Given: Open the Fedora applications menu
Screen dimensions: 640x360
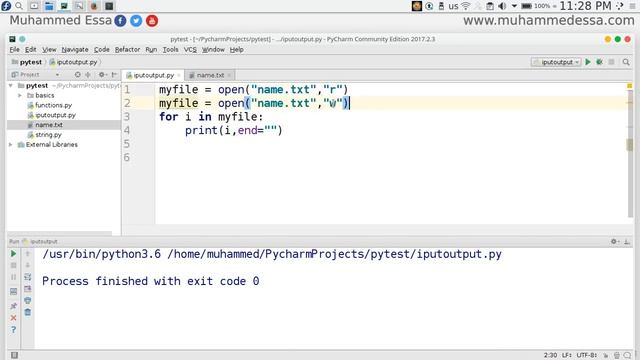Looking at the screenshot, I should click(x=6, y=6).
